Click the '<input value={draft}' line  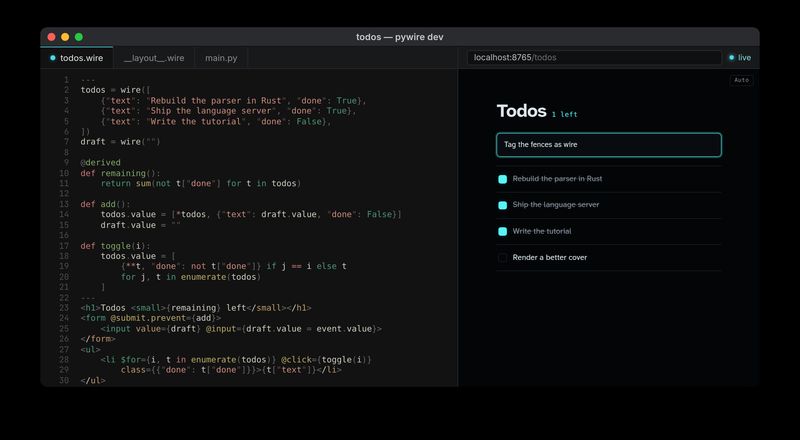[241, 329]
